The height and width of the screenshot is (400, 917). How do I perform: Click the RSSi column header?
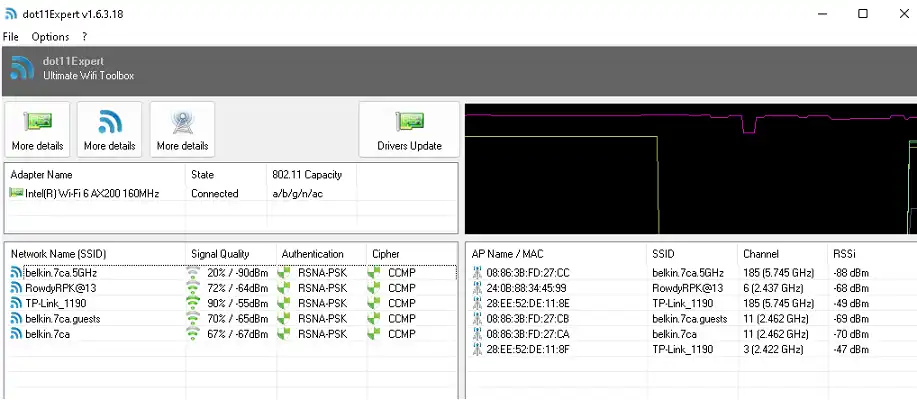[x=845, y=254]
